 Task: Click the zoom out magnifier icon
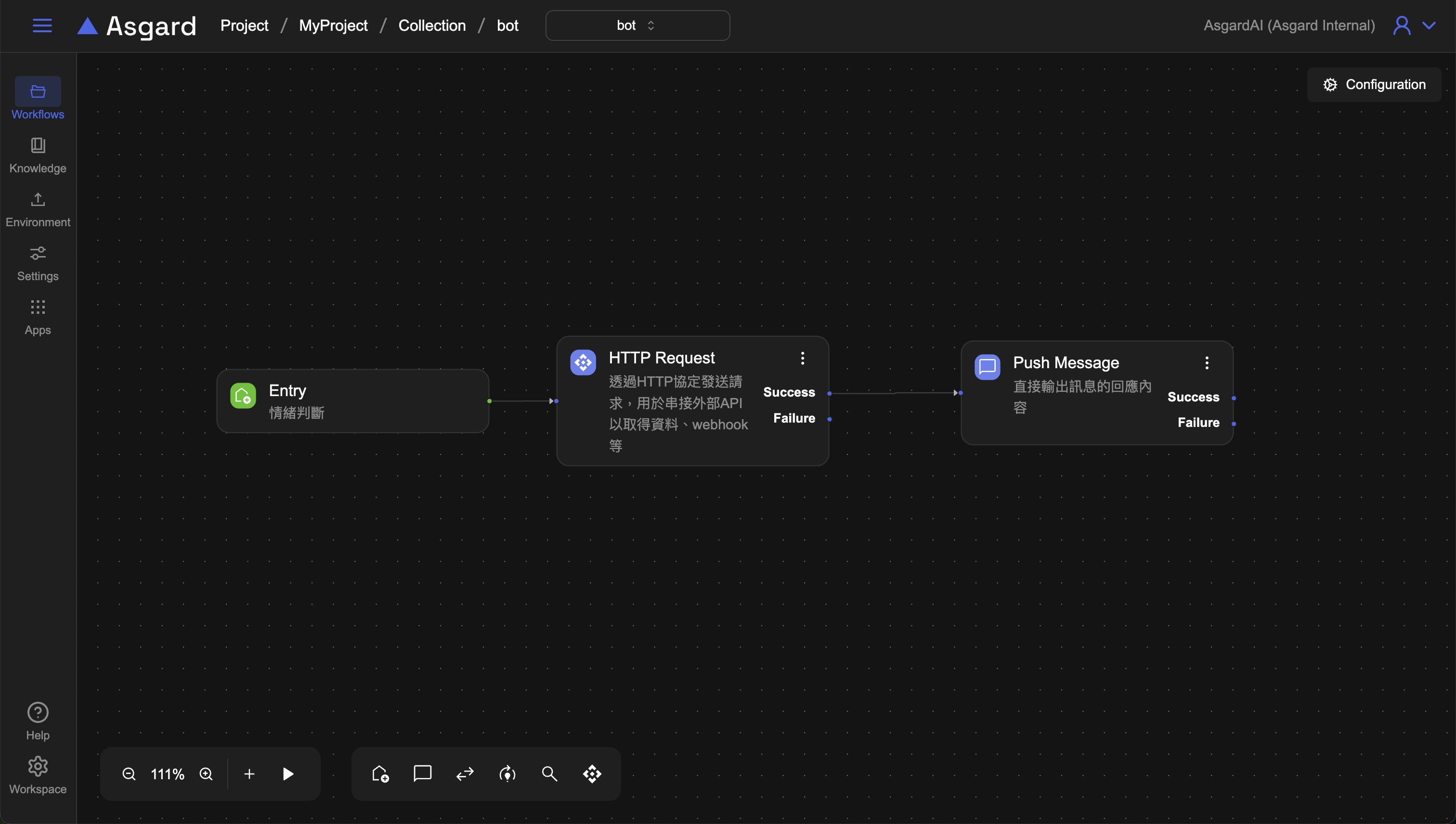click(129, 773)
